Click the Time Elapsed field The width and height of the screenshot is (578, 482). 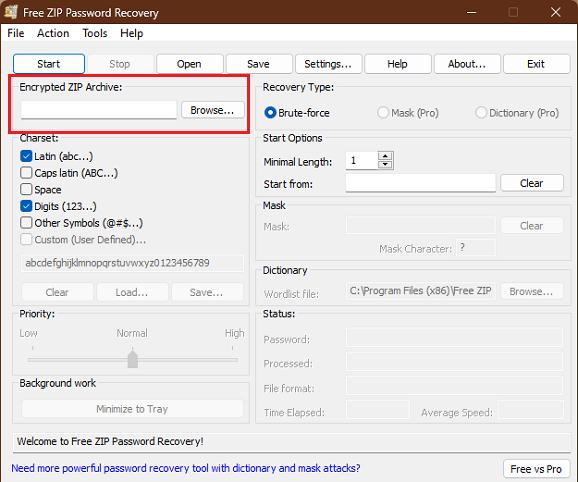[x=378, y=410]
